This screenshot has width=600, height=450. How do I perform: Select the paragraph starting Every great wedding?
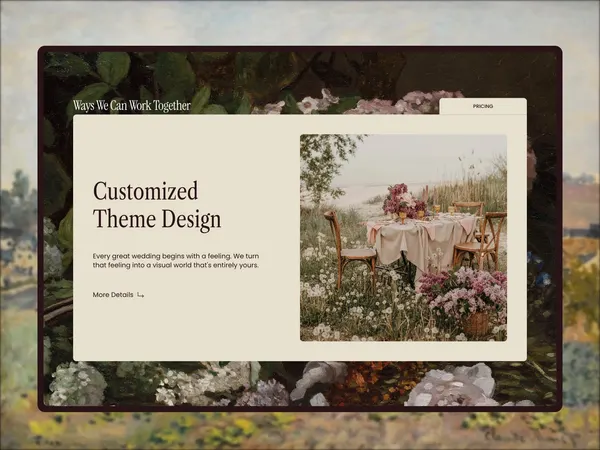[x=176, y=260]
